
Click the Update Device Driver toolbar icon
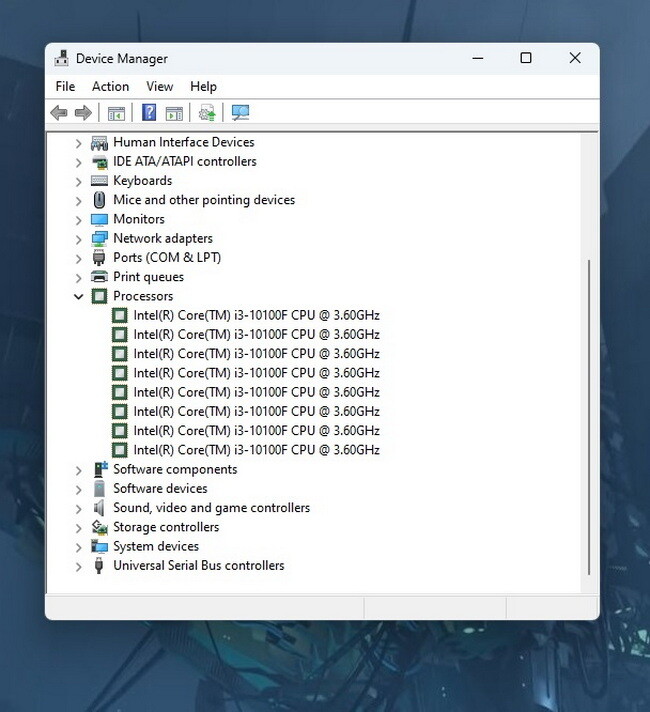pos(207,113)
